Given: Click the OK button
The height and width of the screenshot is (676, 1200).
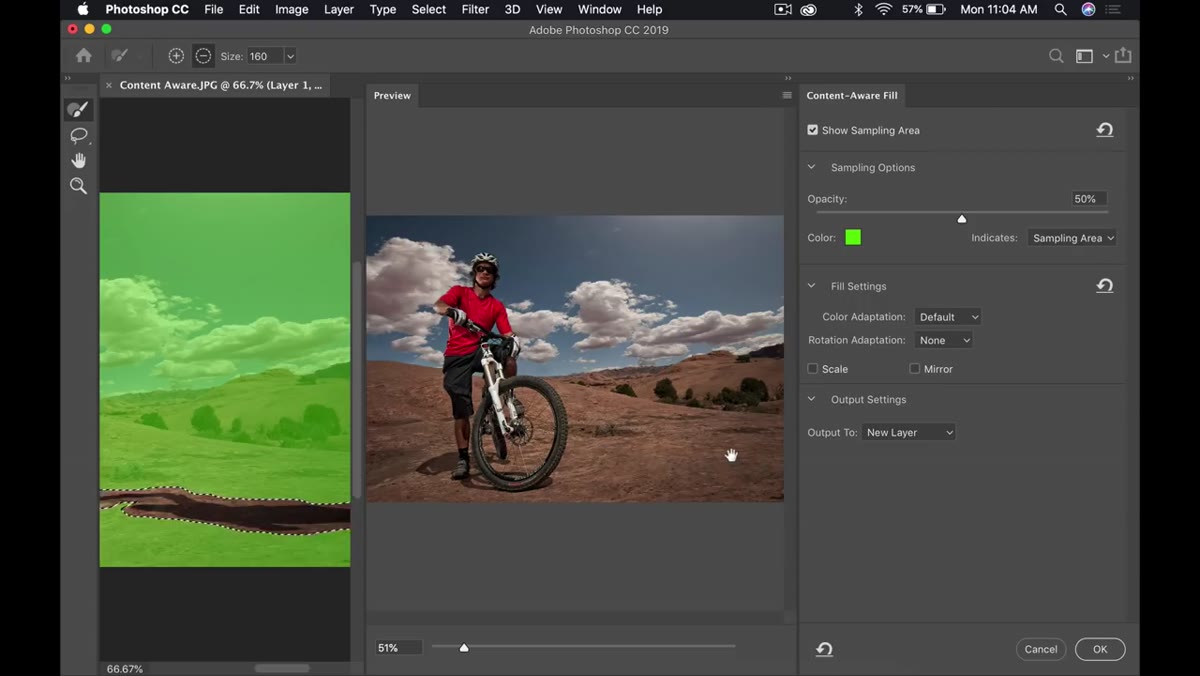Looking at the screenshot, I should [x=1100, y=649].
